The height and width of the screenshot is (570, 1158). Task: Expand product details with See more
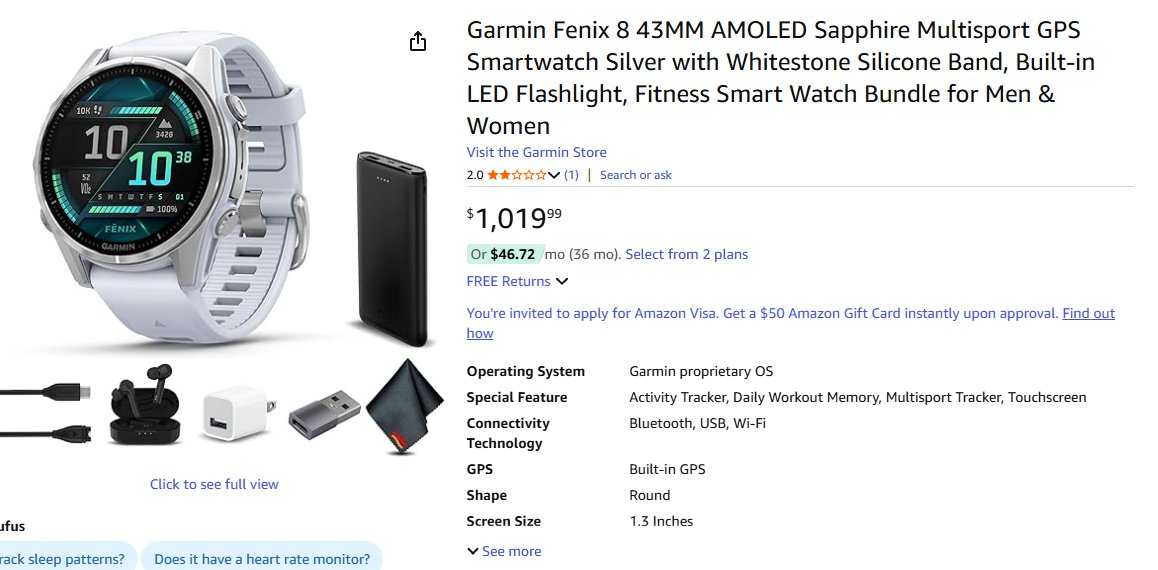click(x=504, y=551)
